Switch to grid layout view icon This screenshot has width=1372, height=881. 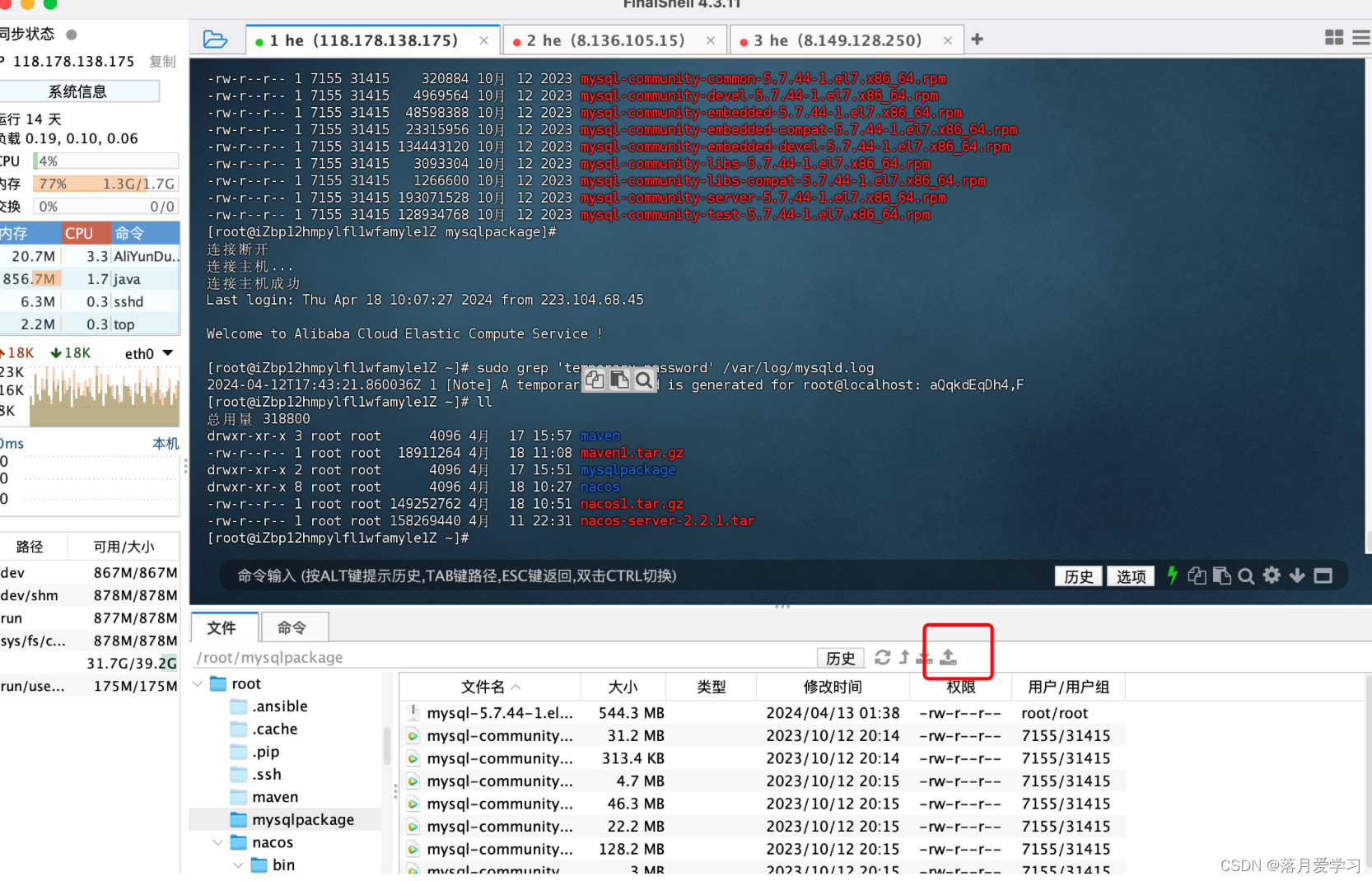[x=1334, y=38]
